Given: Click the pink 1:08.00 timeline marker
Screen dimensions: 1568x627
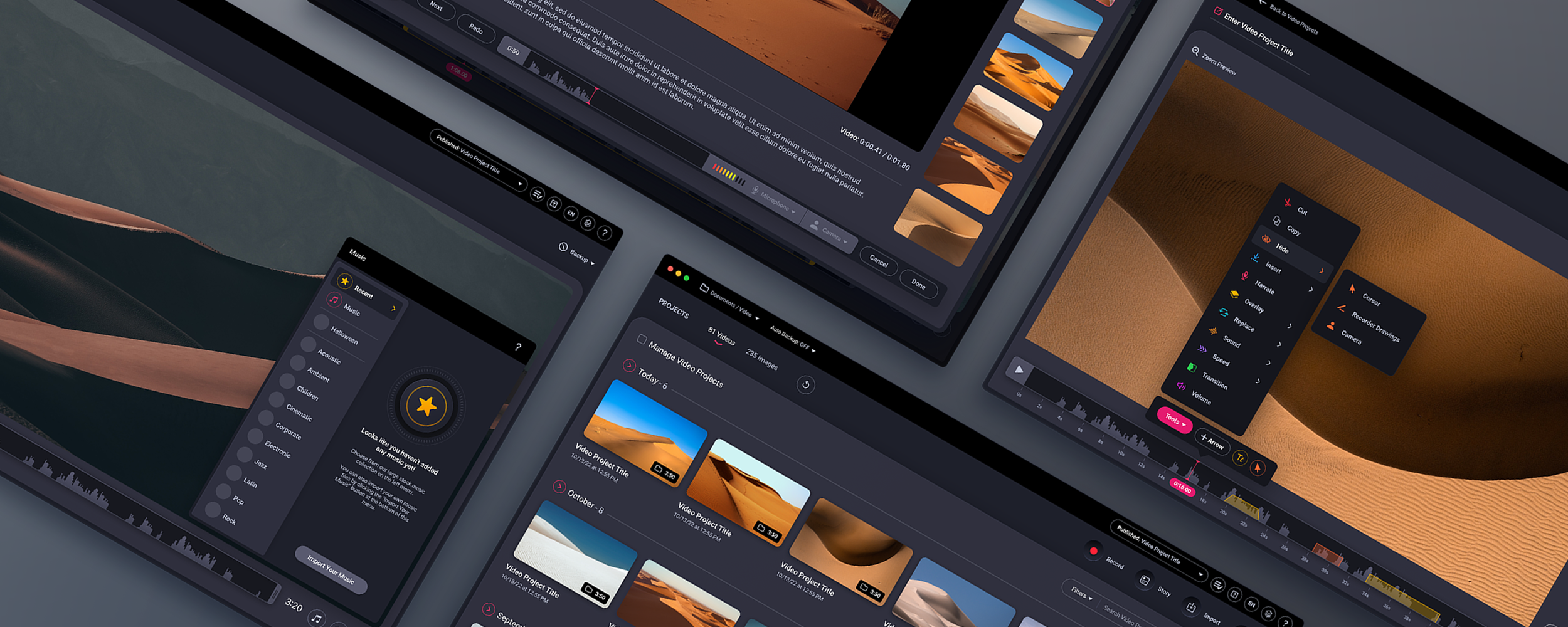Looking at the screenshot, I should (x=458, y=72).
